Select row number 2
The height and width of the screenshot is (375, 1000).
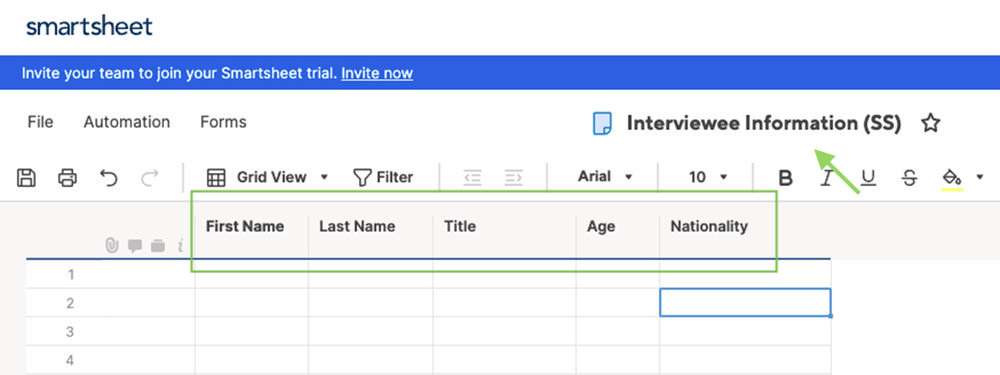click(x=71, y=304)
